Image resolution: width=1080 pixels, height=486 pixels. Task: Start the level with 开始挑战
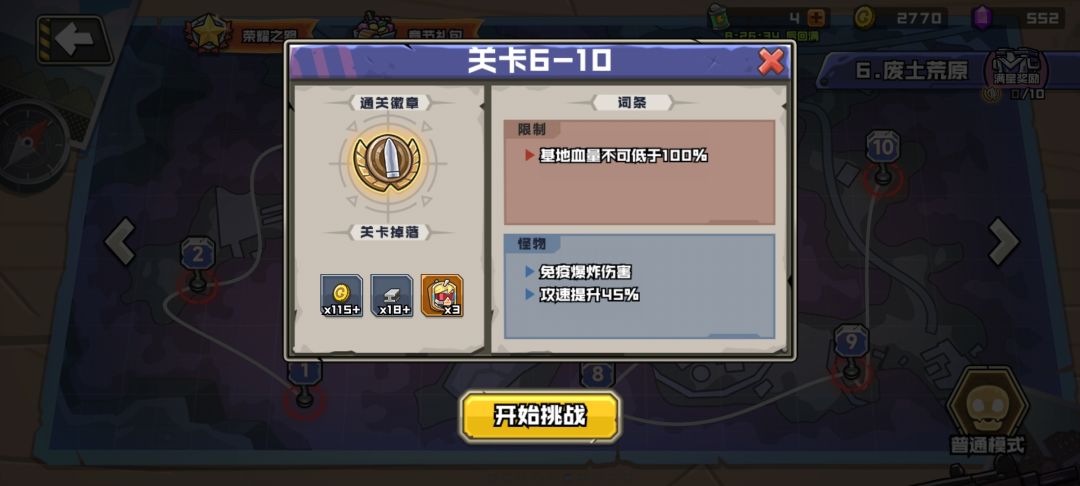(x=541, y=416)
